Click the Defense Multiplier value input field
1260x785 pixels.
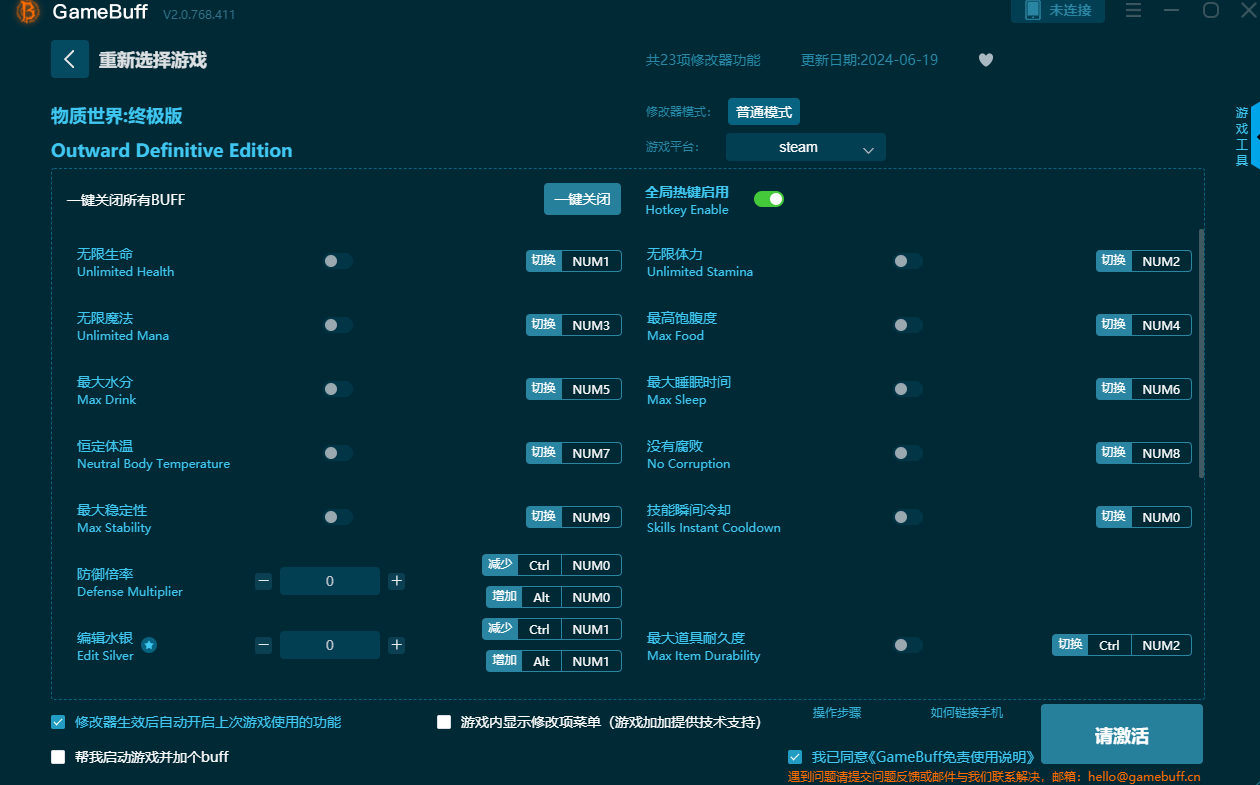pos(330,580)
